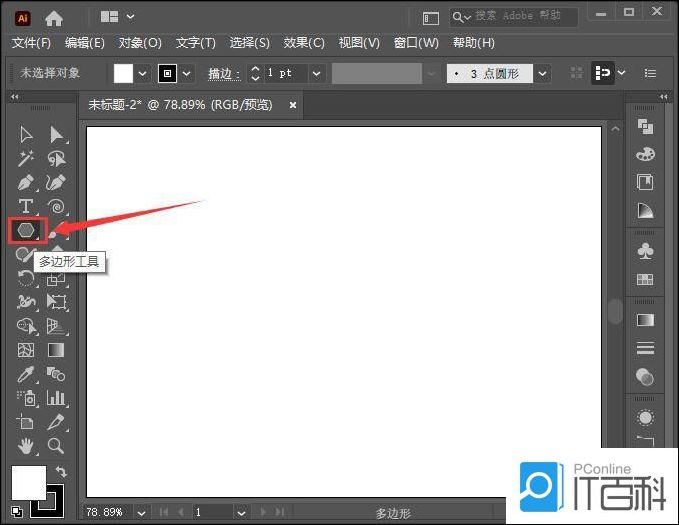This screenshot has height=525, width=679.
Task: Pick the Spiral tool
Action: pyautogui.click(x=56, y=206)
